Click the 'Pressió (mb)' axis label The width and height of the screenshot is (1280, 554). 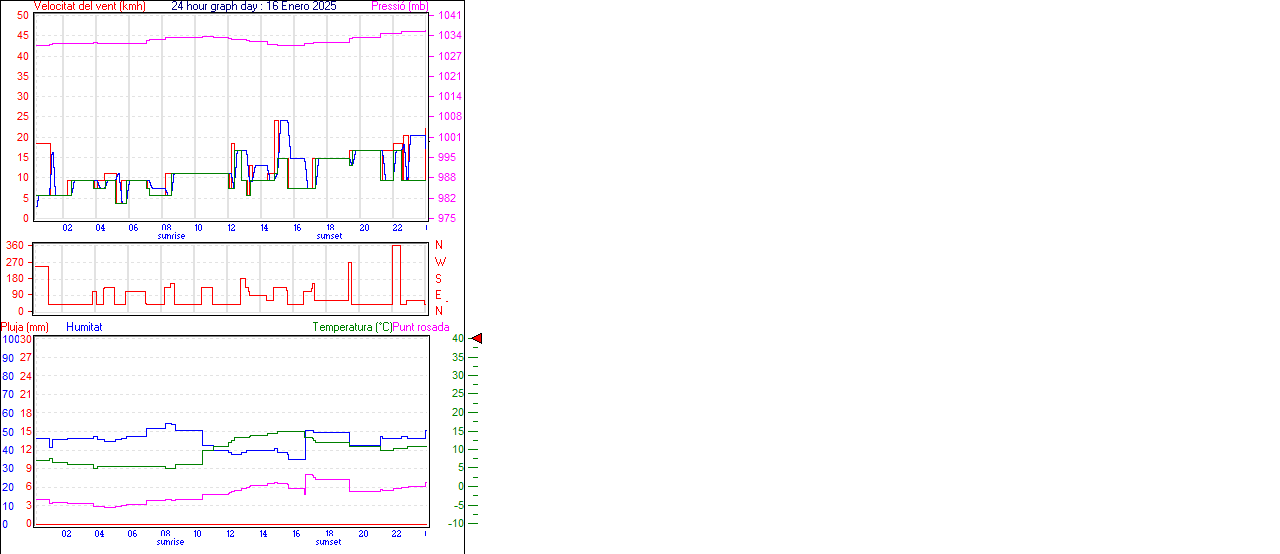click(x=399, y=6)
